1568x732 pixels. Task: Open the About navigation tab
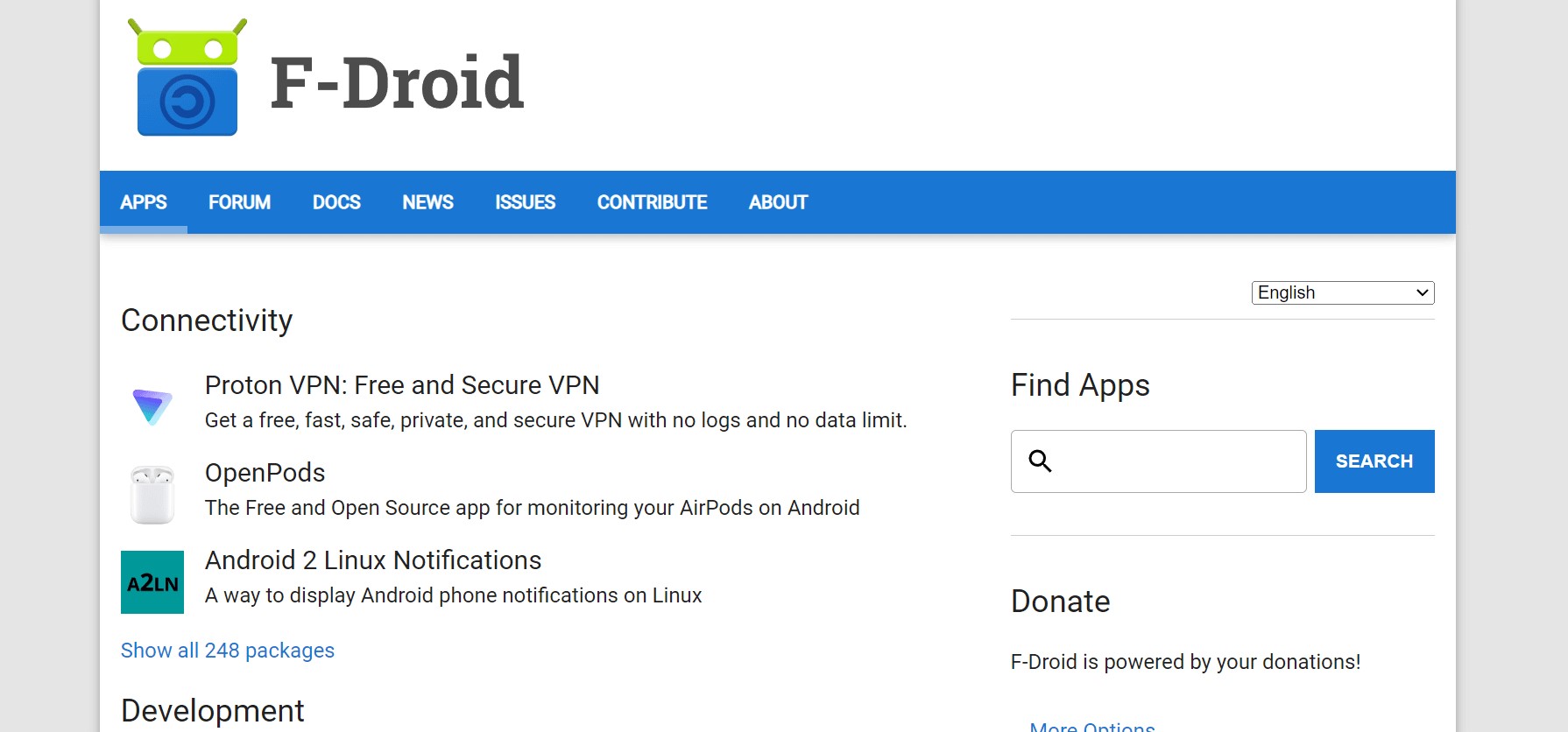(778, 202)
